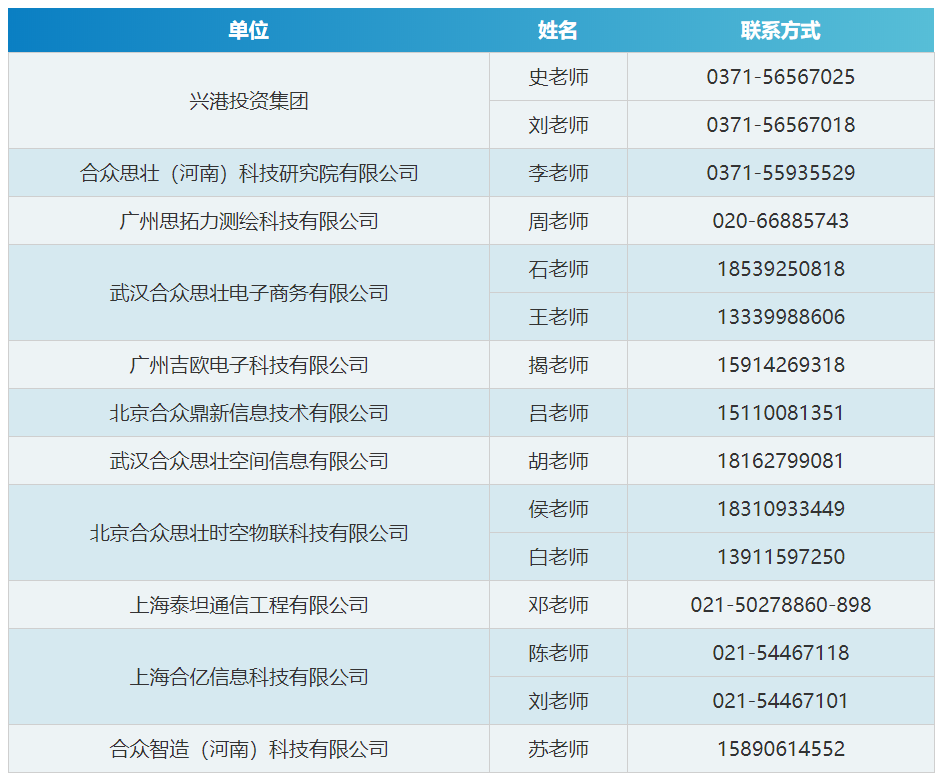Select 北京合众思壮时空物联科技有限公司 cell
Viewport: 944px width, 782px height.
coord(249,533)
